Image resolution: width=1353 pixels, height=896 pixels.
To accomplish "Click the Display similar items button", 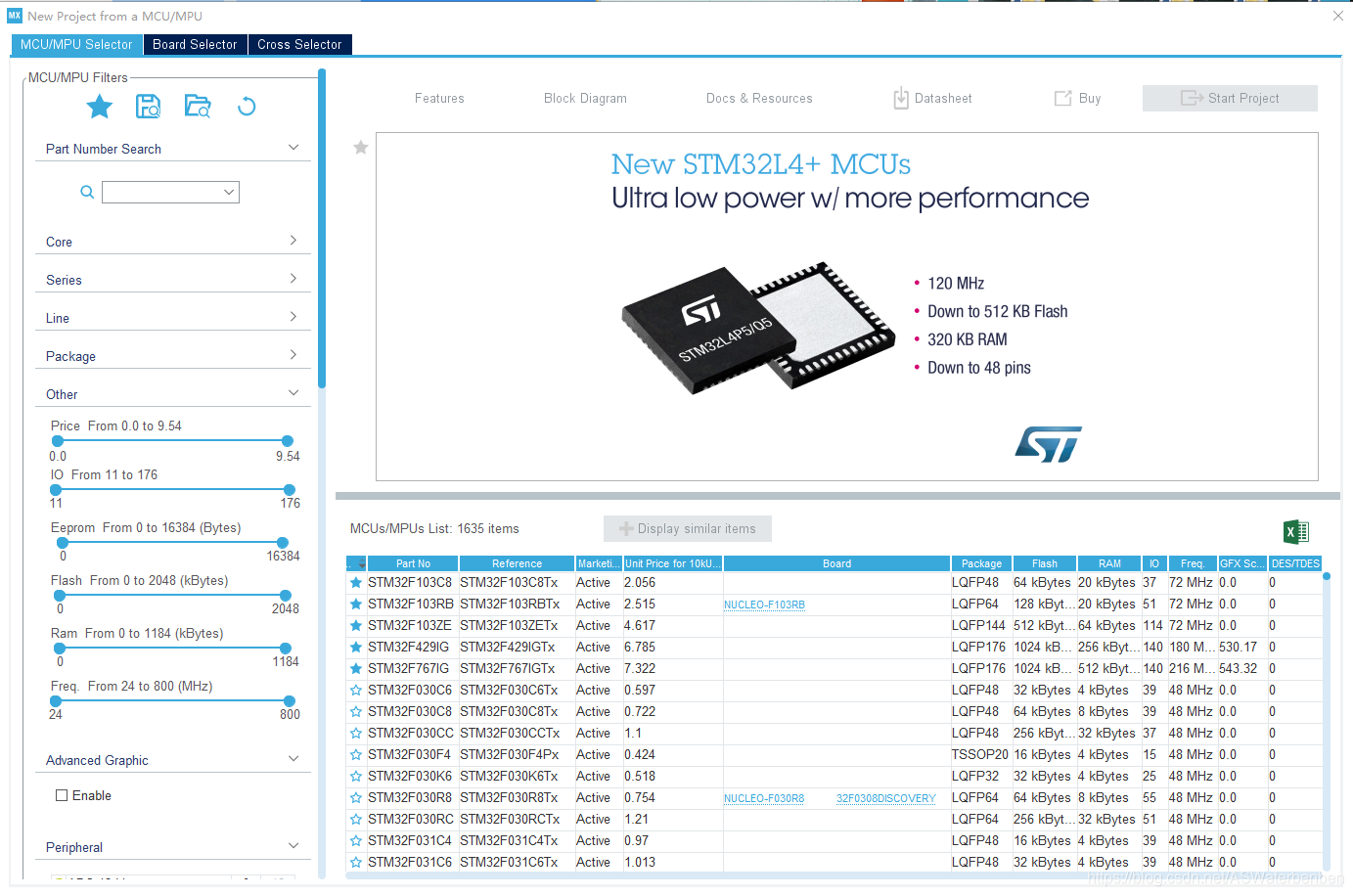I will (688, 528).
